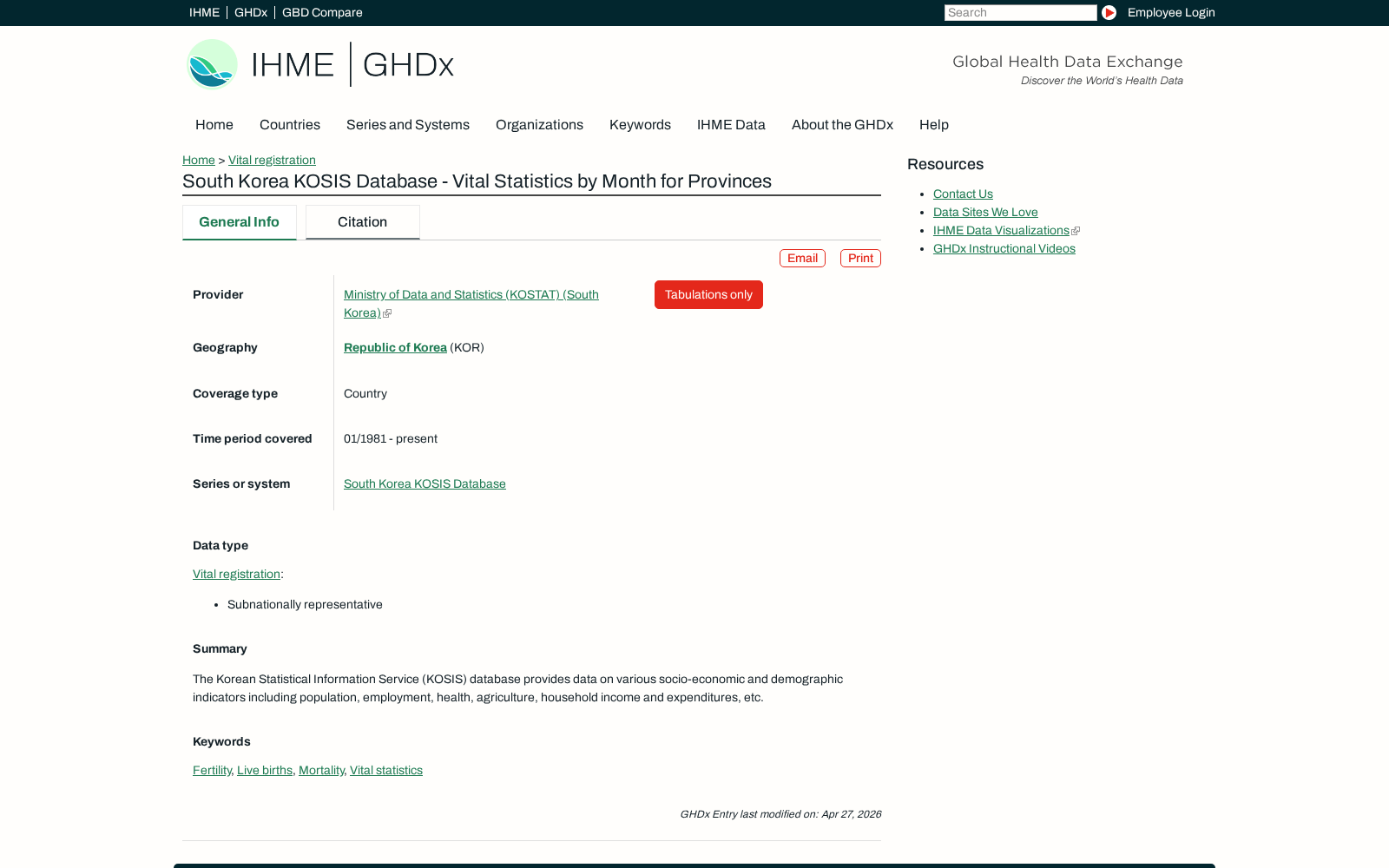This screenshot has height=868, width=1389.
Task: Open IHME Data Visualizations link
Action: tap(1001, 231)
